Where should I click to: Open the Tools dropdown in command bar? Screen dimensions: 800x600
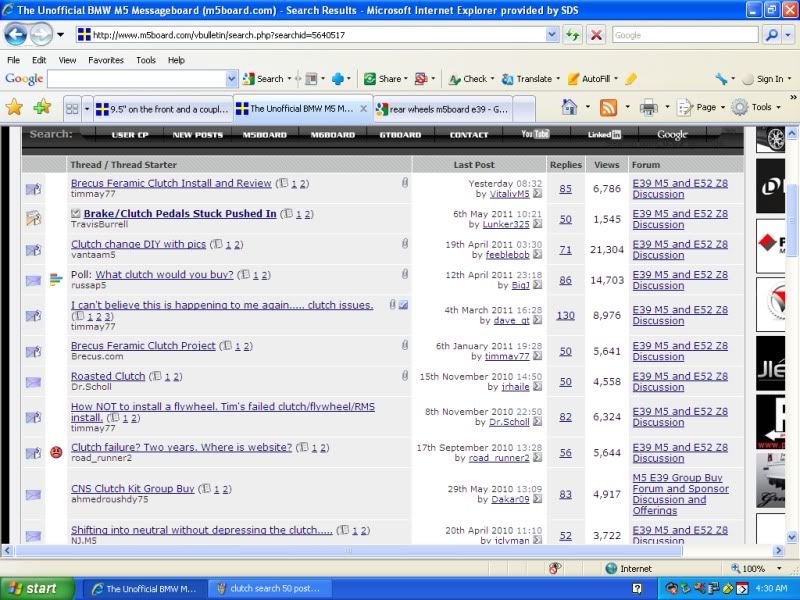tap(757, 107)
